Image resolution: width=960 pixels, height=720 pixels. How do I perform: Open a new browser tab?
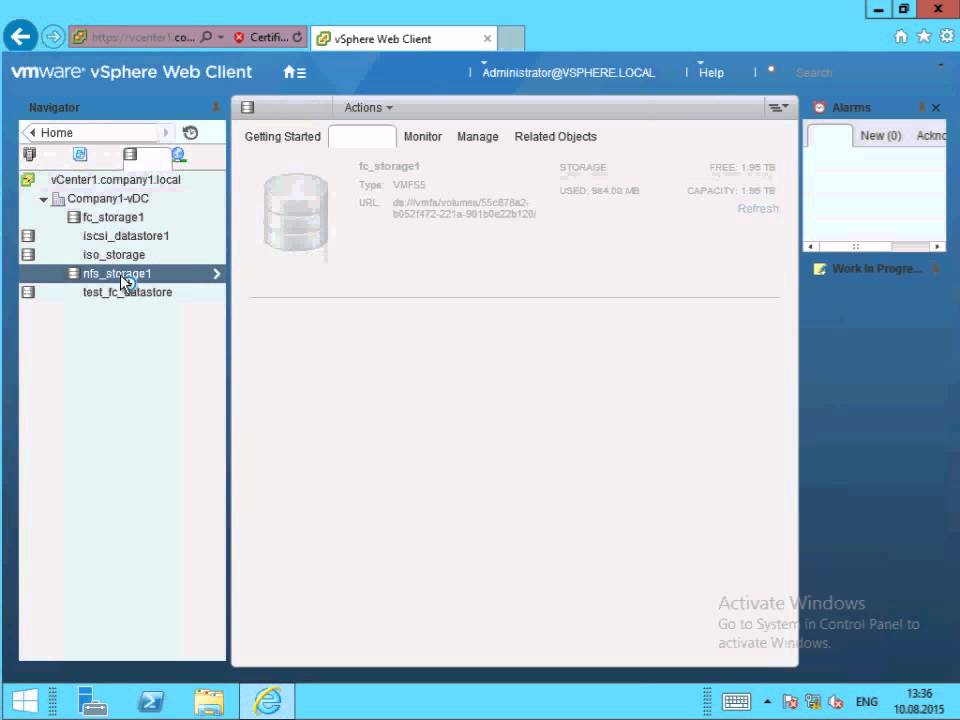511,39
